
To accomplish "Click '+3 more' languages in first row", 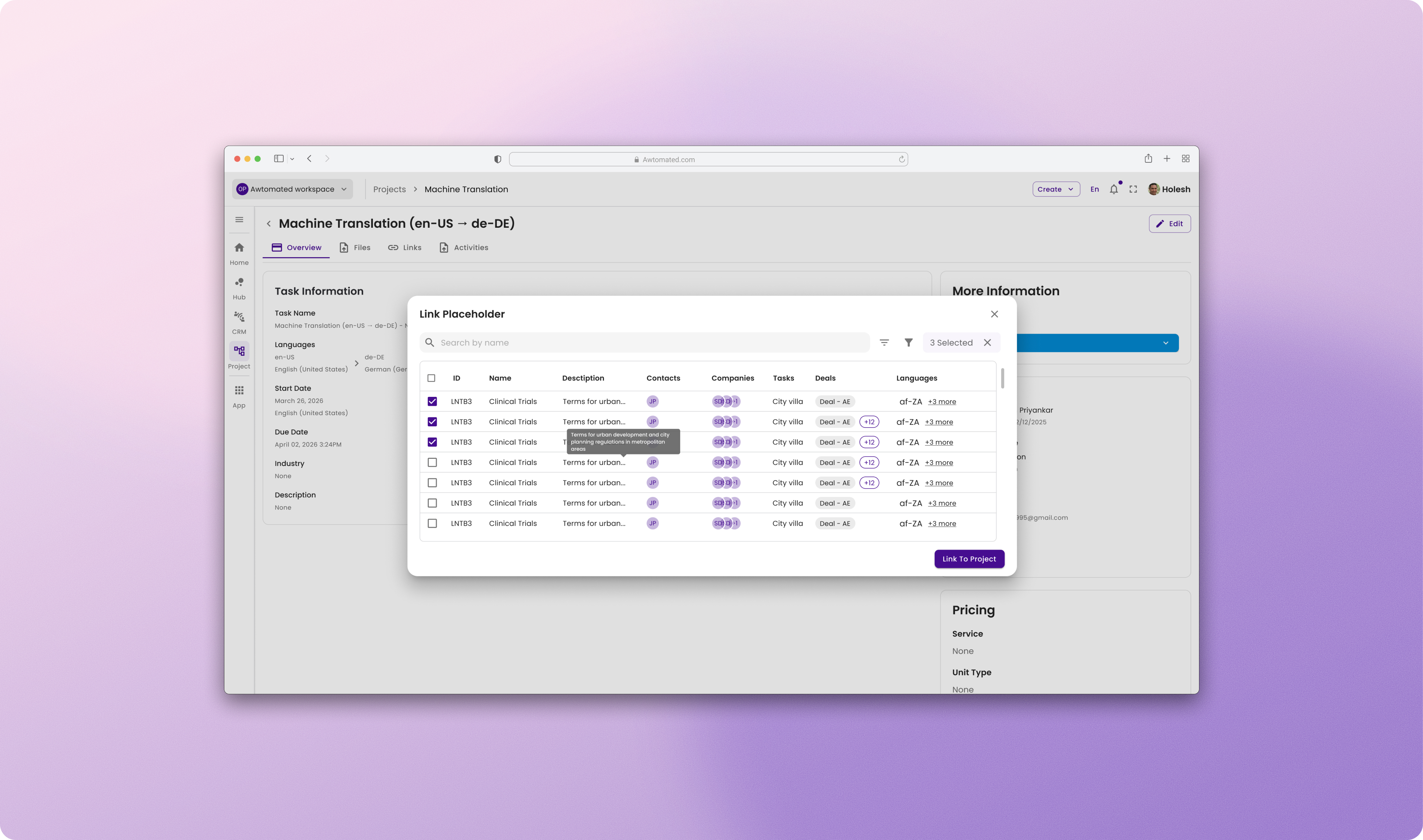I will (942, 402).
